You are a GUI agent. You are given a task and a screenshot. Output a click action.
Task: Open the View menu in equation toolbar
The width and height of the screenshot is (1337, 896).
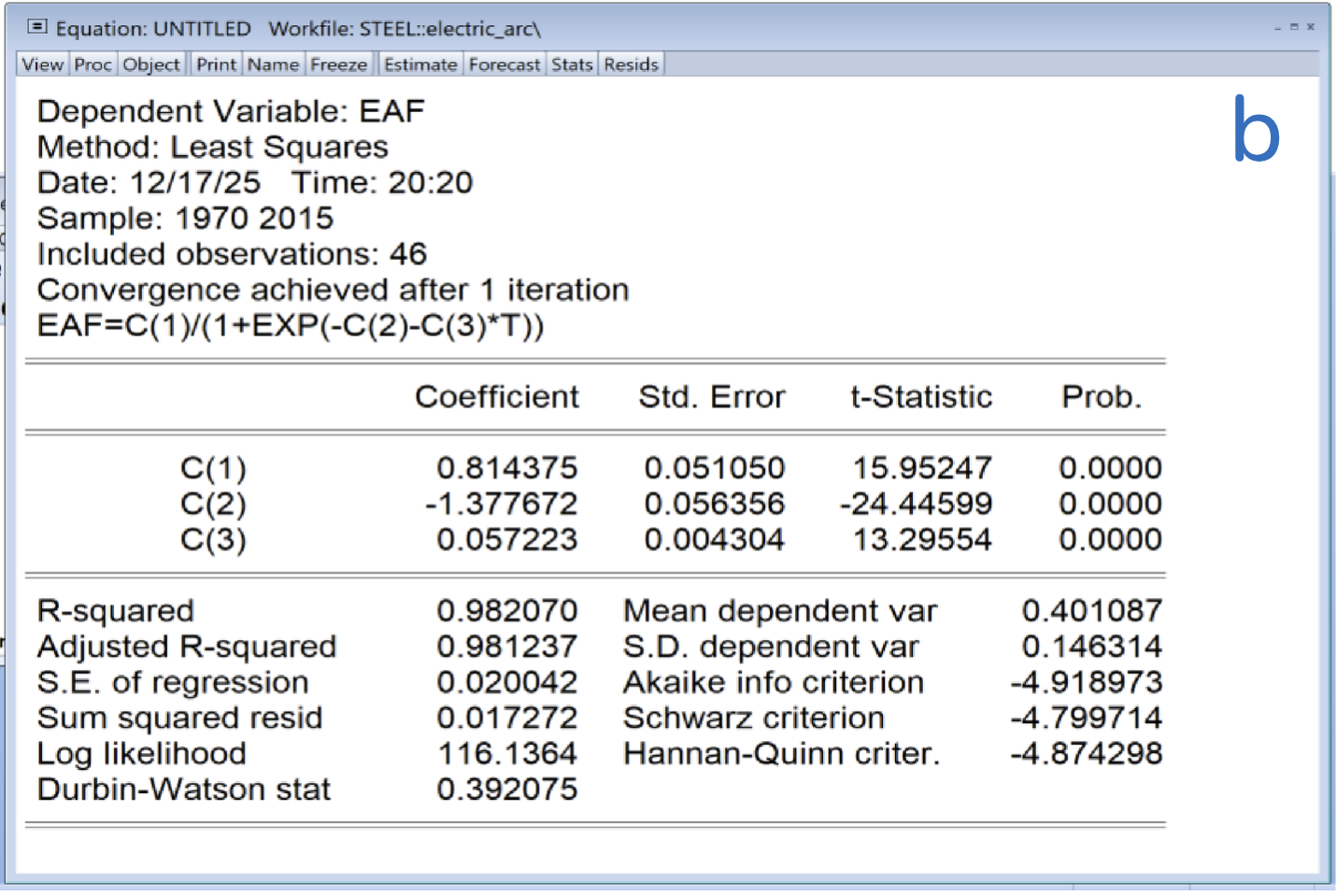click(x=42, y=64)
